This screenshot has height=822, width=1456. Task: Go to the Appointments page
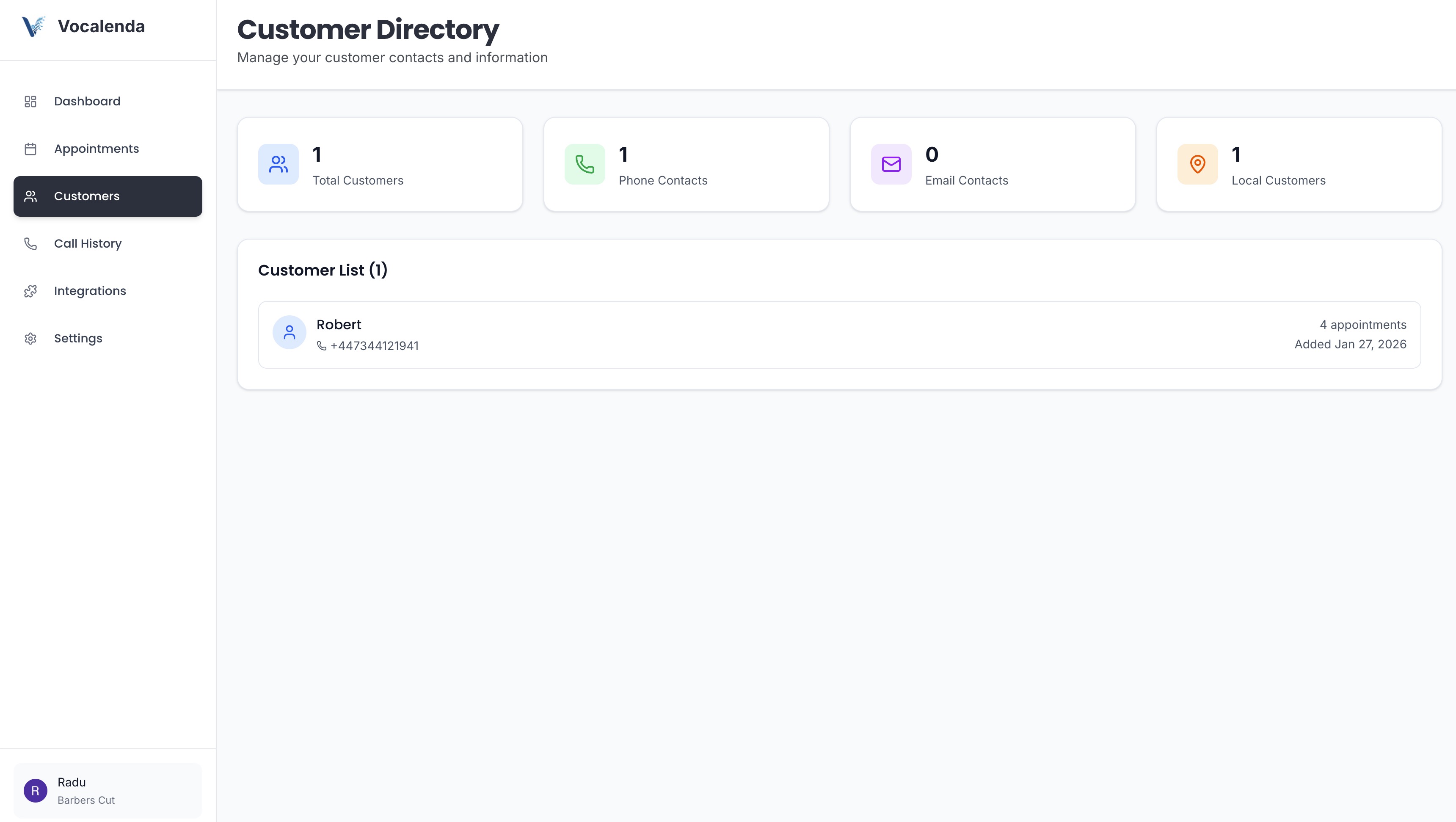click(108, 149)
